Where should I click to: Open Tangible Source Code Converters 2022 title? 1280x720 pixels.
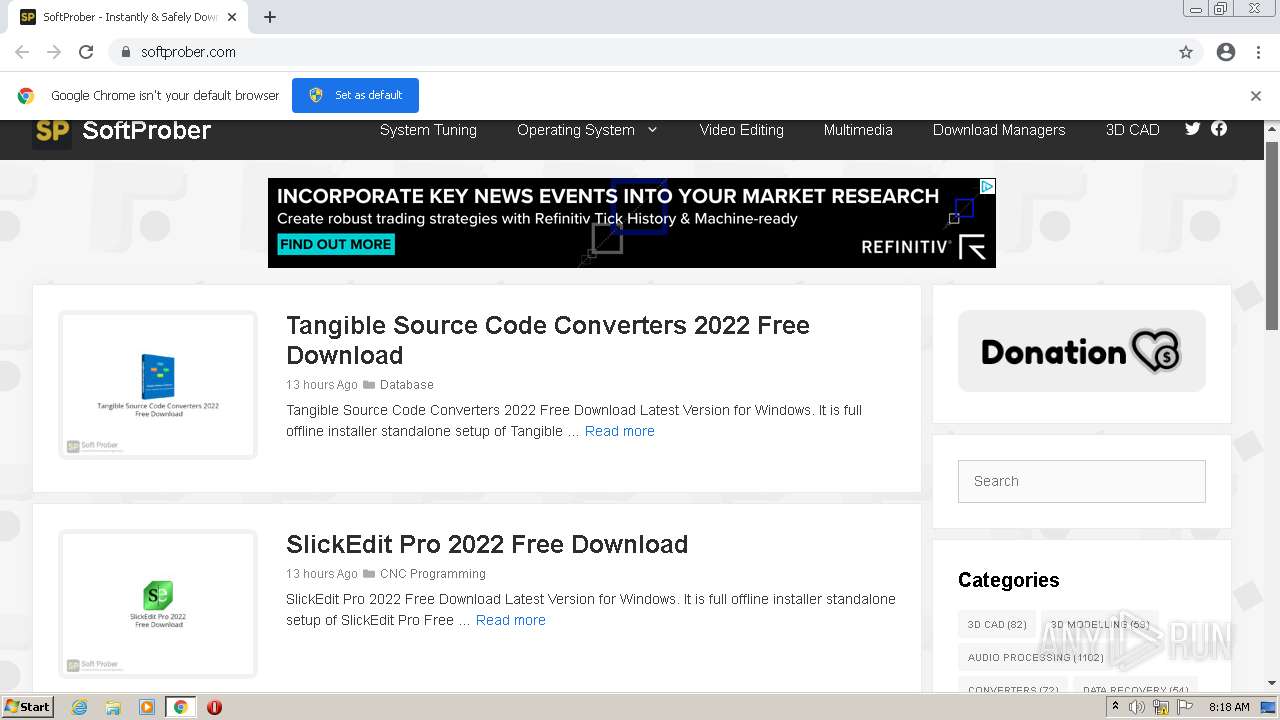pyautogui.click(x=548, y=340)
